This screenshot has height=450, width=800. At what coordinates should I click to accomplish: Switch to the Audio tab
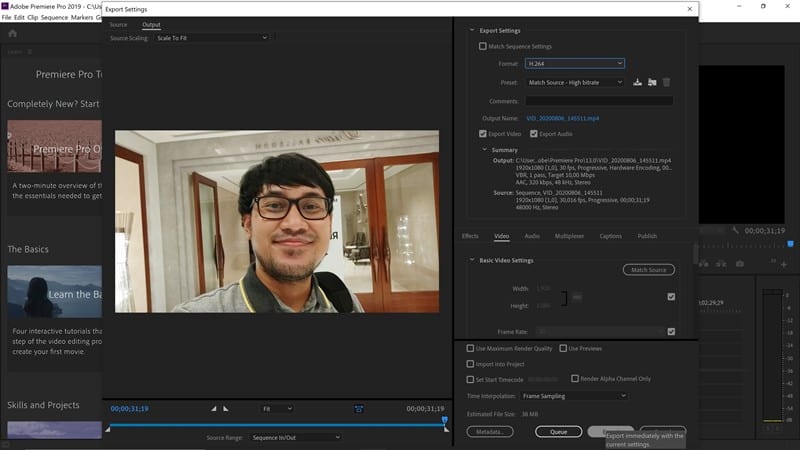click(x=532, y=236)
